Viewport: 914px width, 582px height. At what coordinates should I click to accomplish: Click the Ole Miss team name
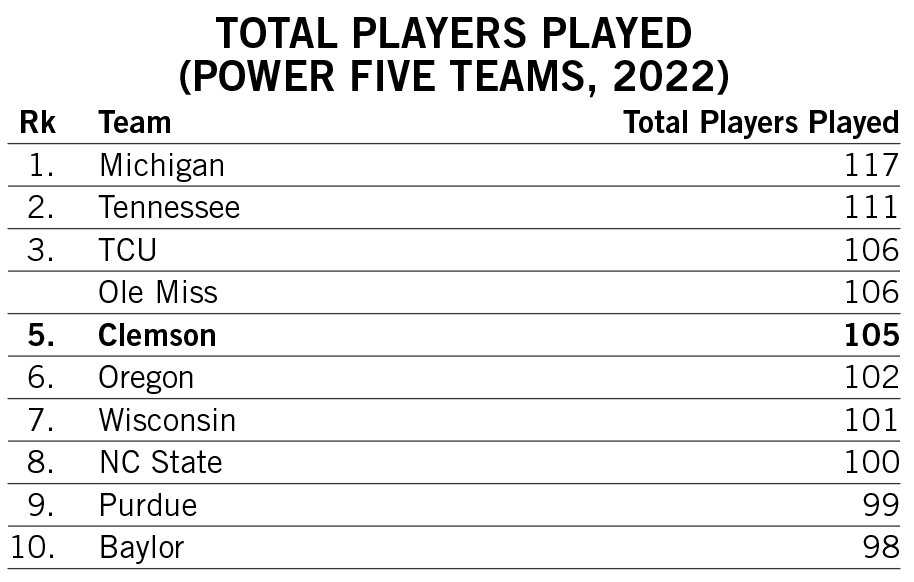(158, 292)
